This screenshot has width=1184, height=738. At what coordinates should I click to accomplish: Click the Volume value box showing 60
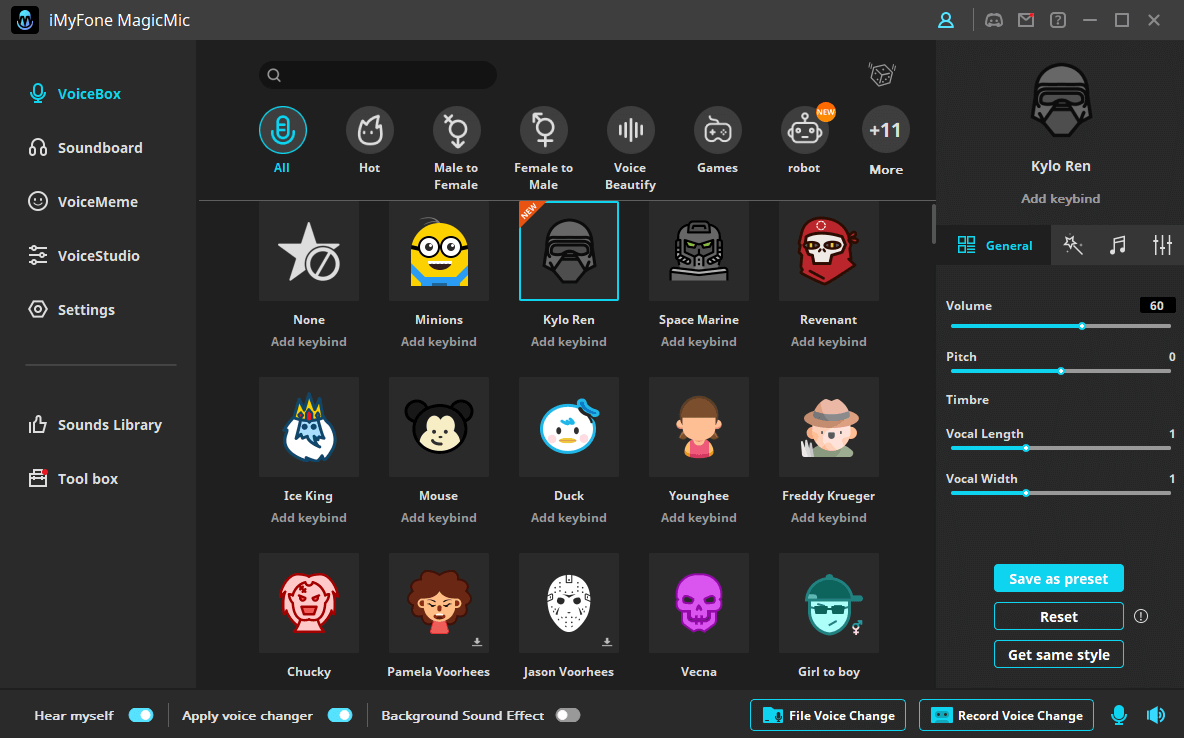pyautogui.click(x=1157, y=305)
